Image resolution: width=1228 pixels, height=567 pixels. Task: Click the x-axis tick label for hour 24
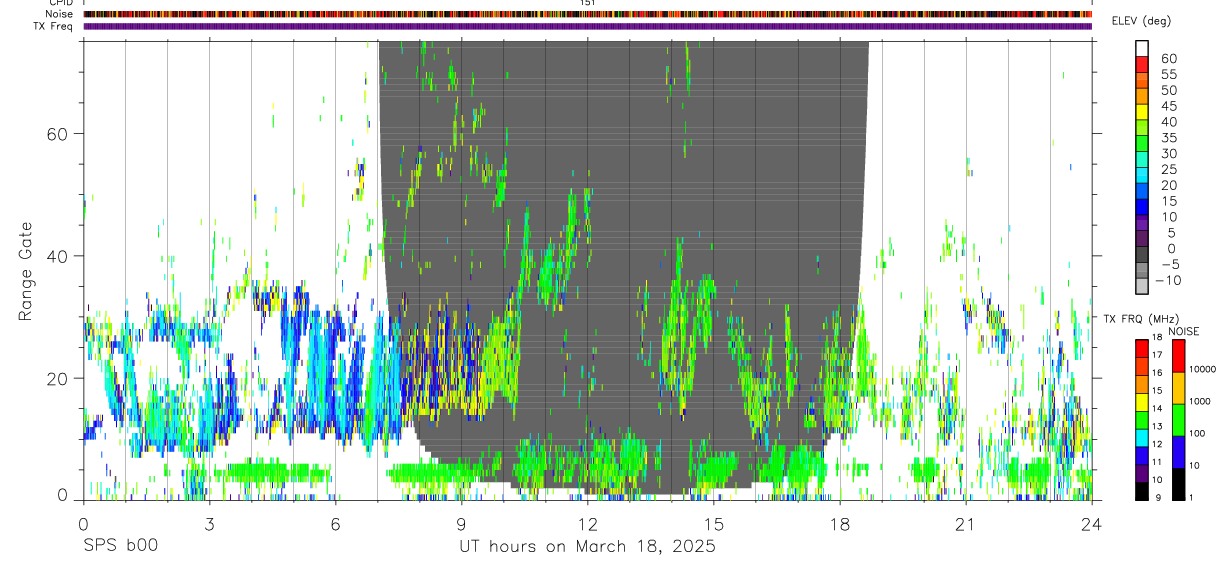pos(1092,524)
